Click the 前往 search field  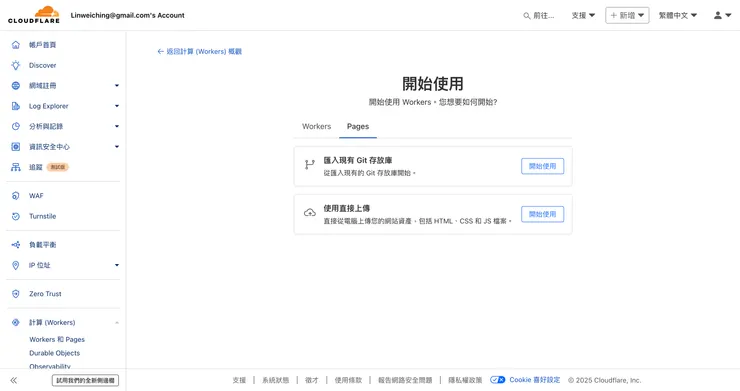point(539,16)
